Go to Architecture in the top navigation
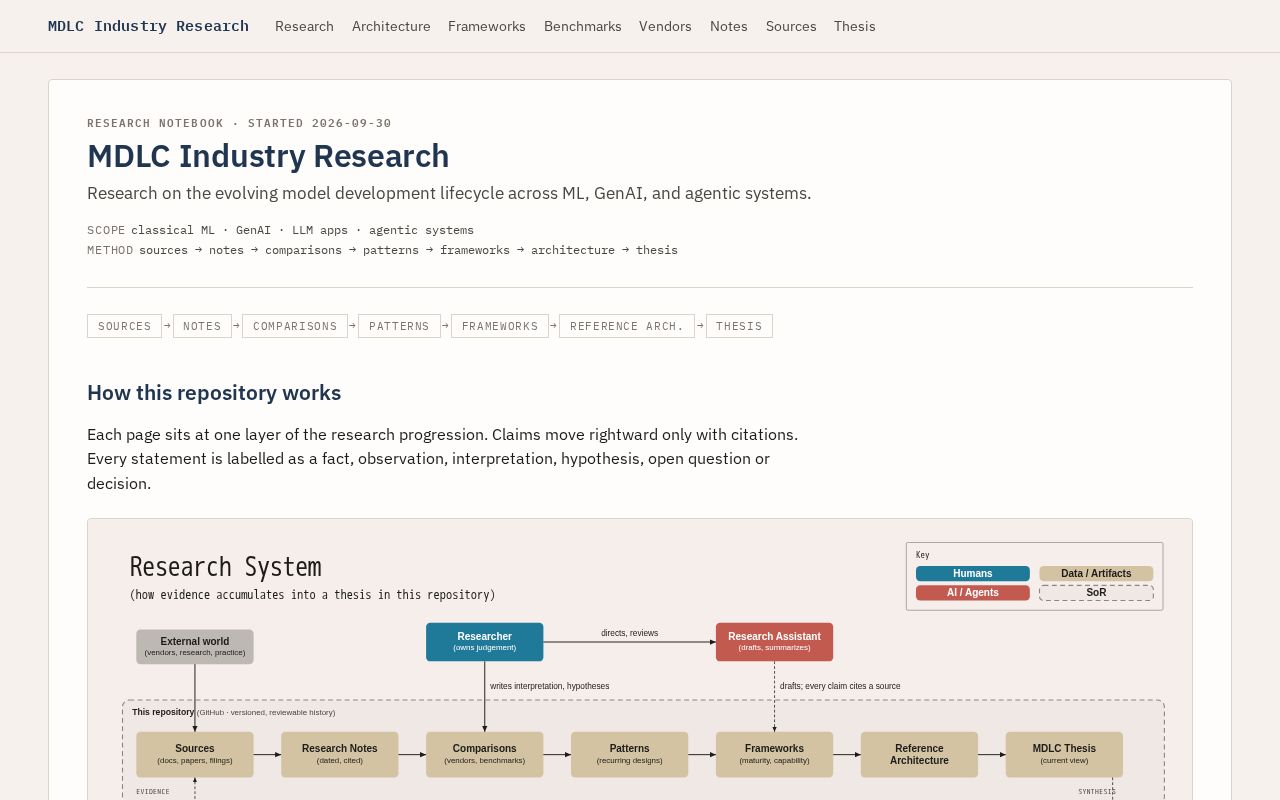Image resolution: width=1280 pixels, height=800 pixels. pos(391,26)
